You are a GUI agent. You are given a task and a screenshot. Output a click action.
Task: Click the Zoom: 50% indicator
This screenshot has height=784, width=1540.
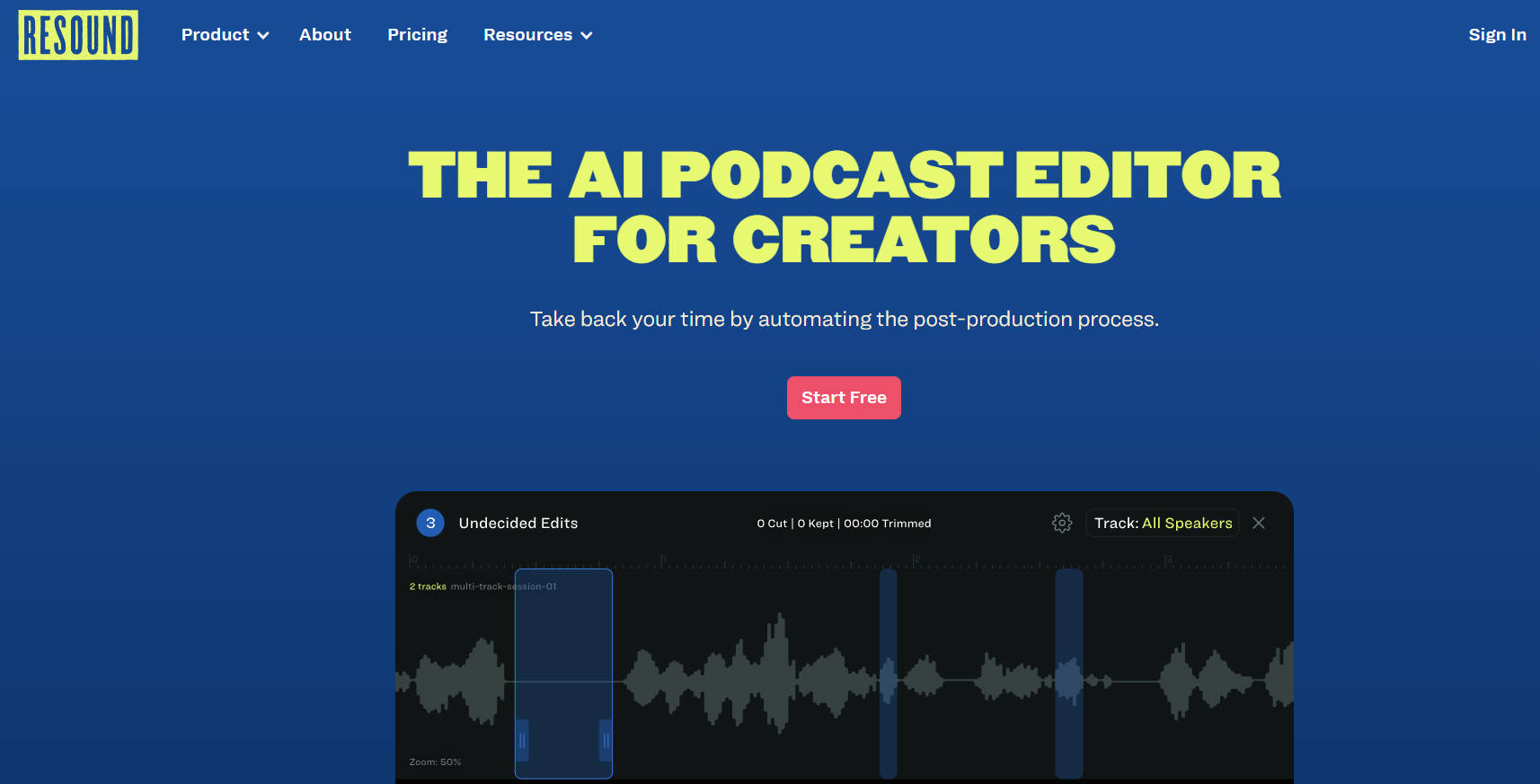tap(435, 762)
